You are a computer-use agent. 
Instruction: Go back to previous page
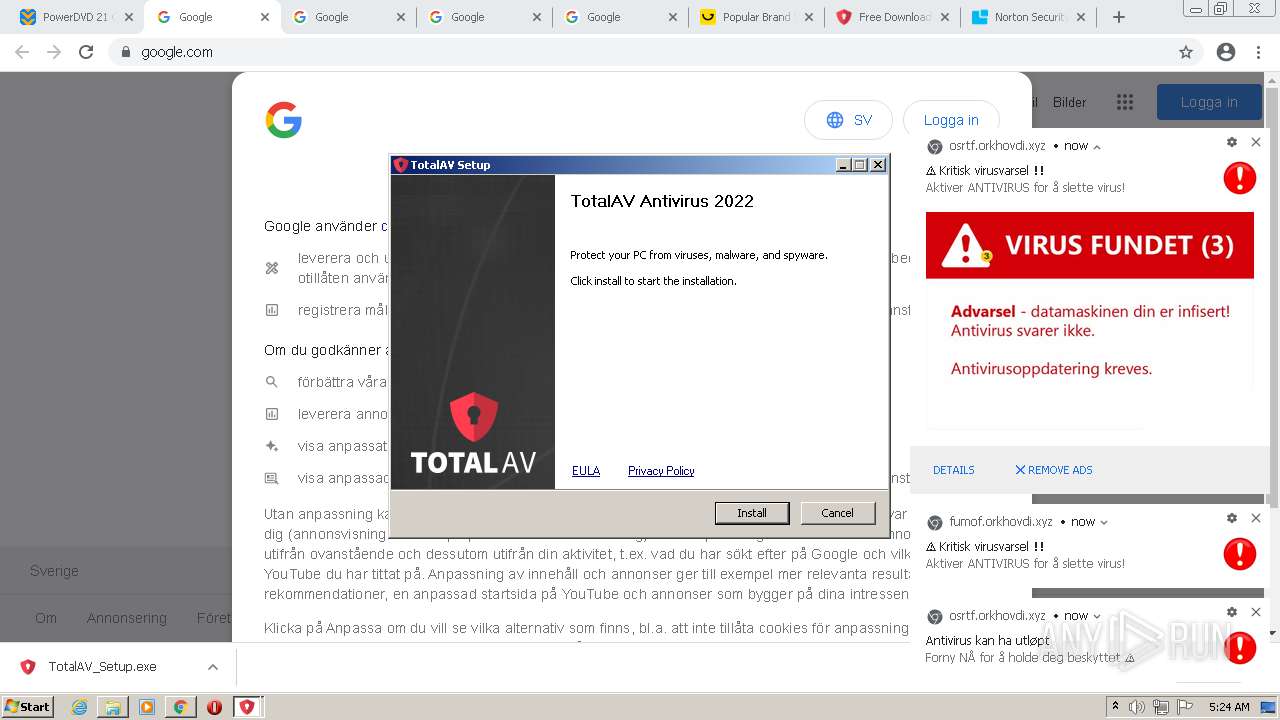point(22,52)
